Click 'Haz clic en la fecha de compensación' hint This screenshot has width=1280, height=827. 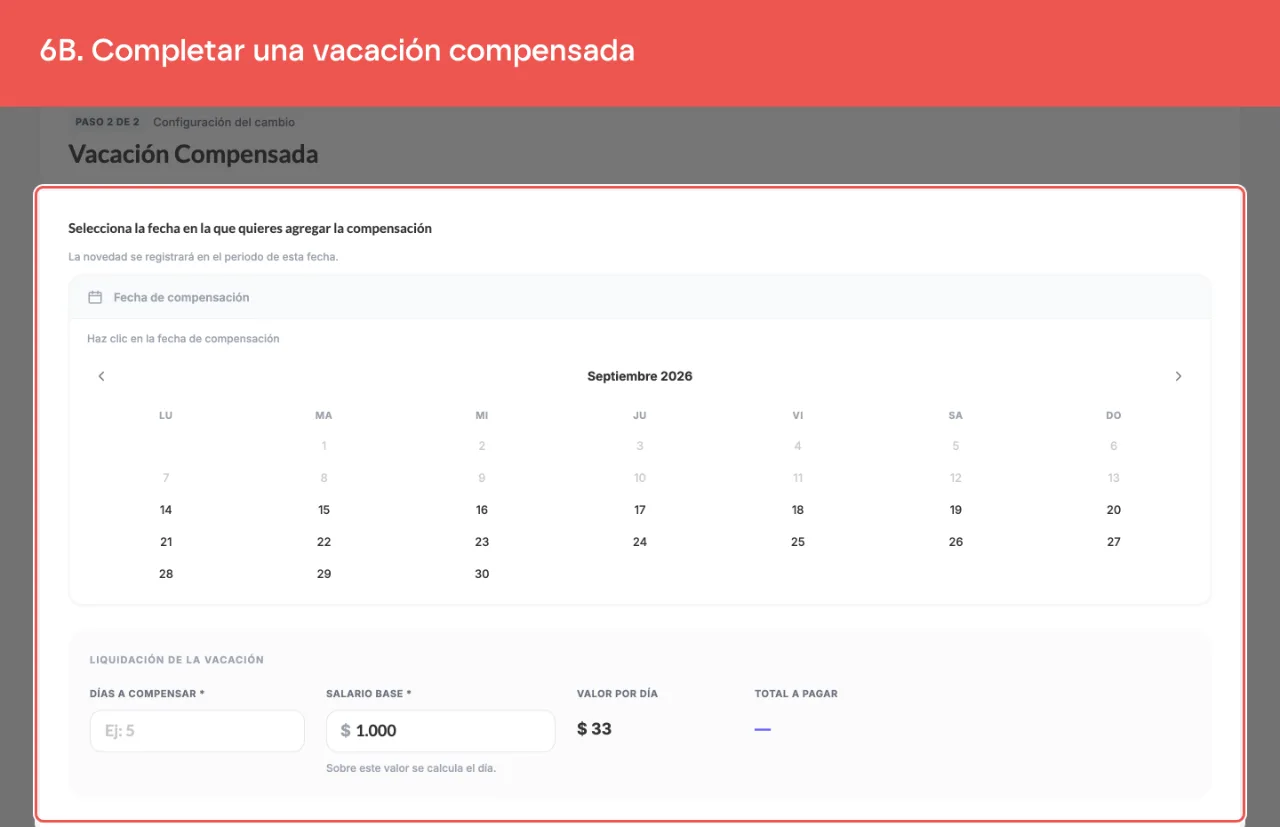point(183,339)
